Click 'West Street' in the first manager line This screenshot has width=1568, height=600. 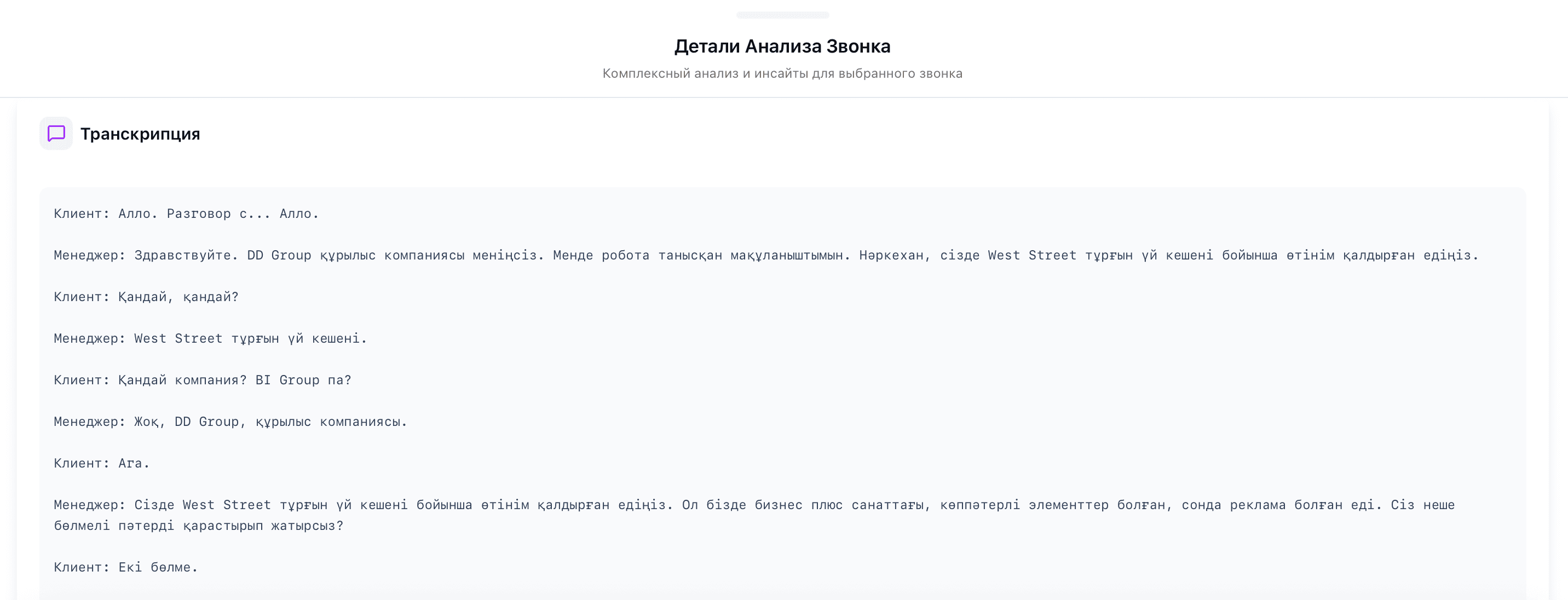pos(1032,255)
